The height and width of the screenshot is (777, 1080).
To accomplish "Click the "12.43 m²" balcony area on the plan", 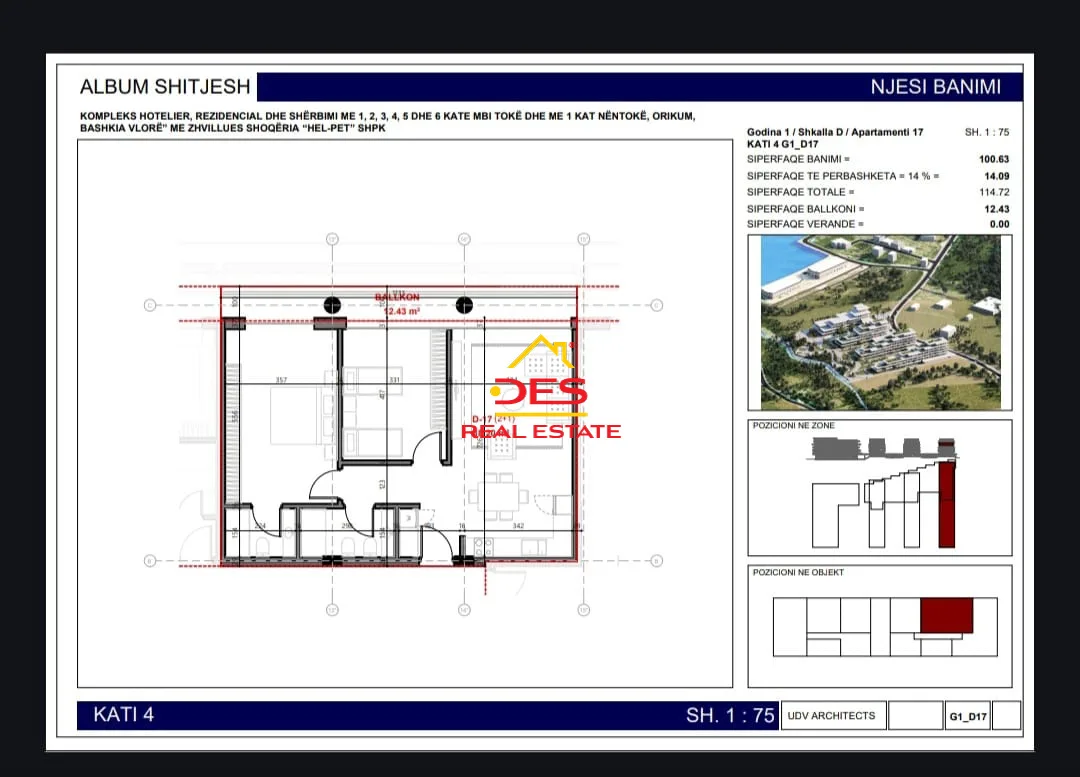I will point(402,311).
